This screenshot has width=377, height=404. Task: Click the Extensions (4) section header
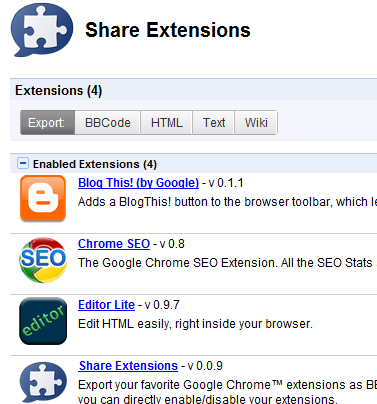[x=58, y=90]
